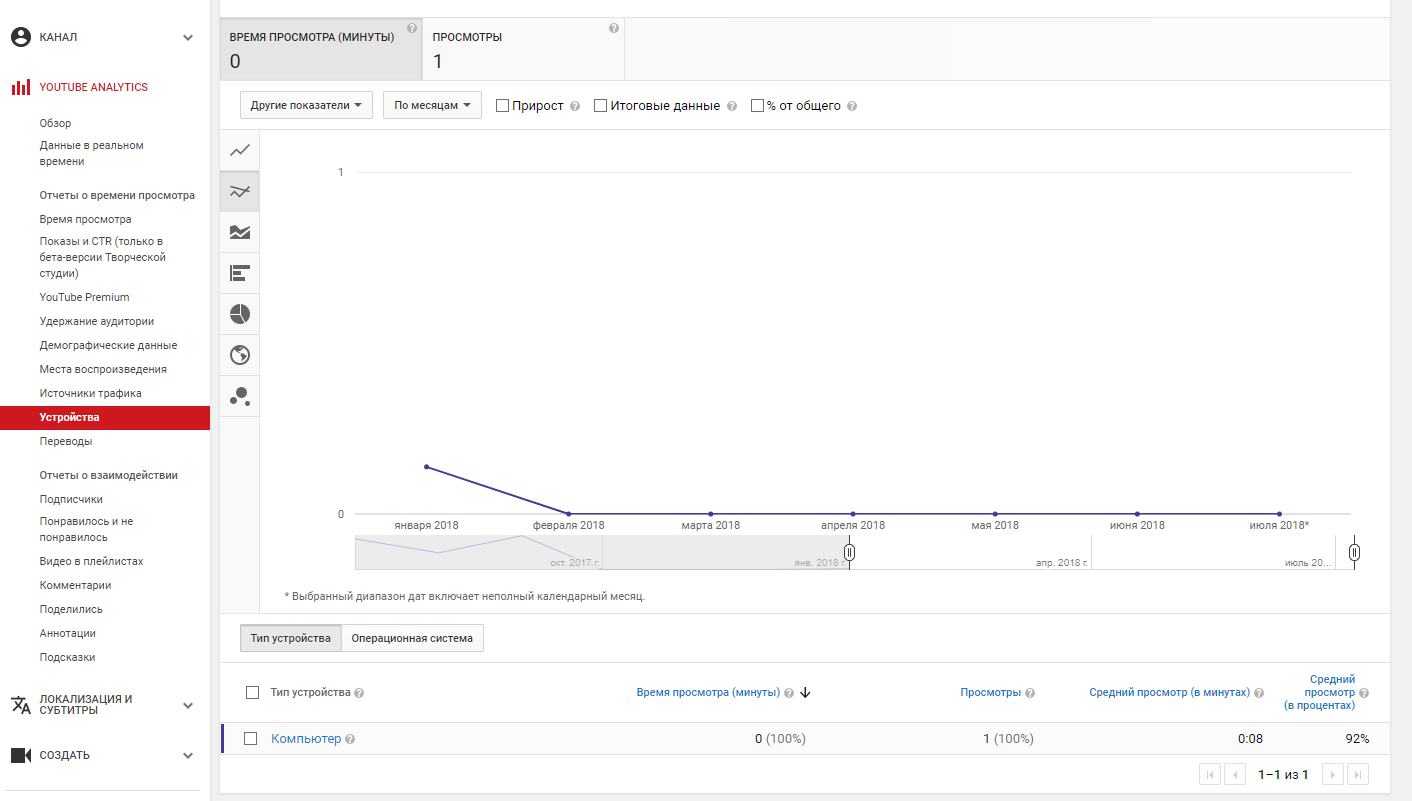
Task: Select the stacked area chart icon
Action: click(x=240, y=232)
